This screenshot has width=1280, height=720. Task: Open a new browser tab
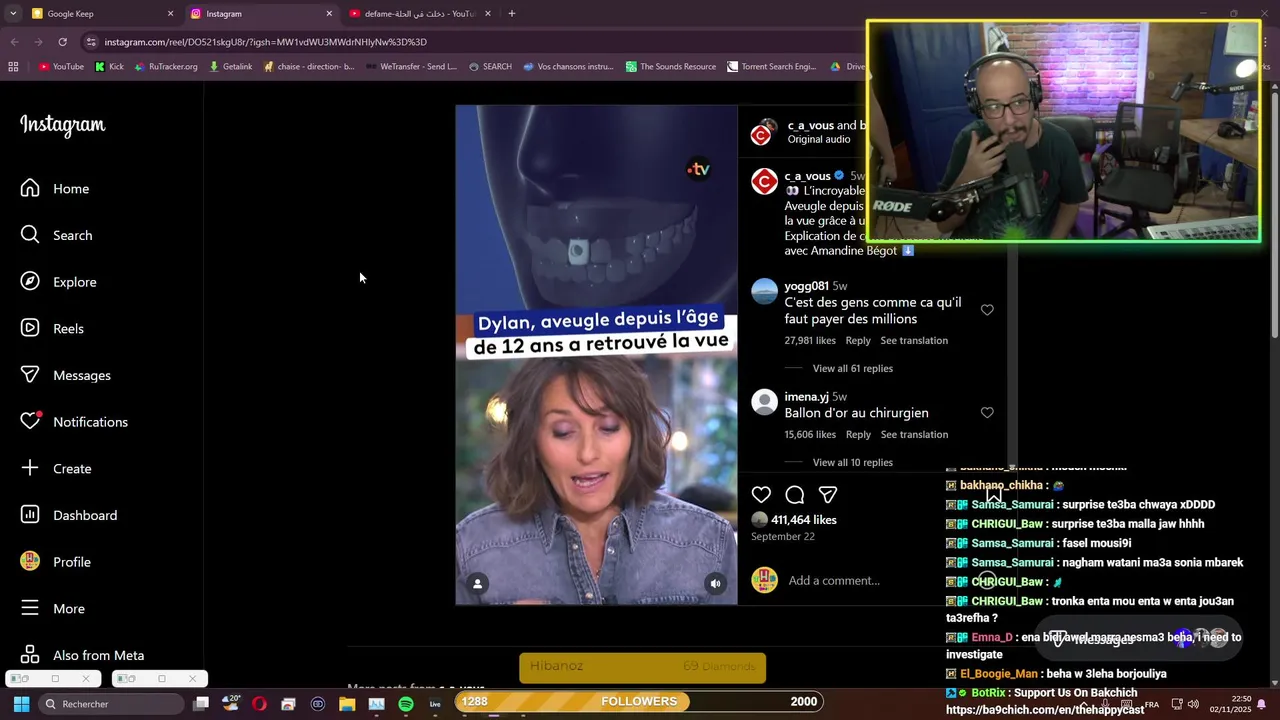[x=512, y=14]
